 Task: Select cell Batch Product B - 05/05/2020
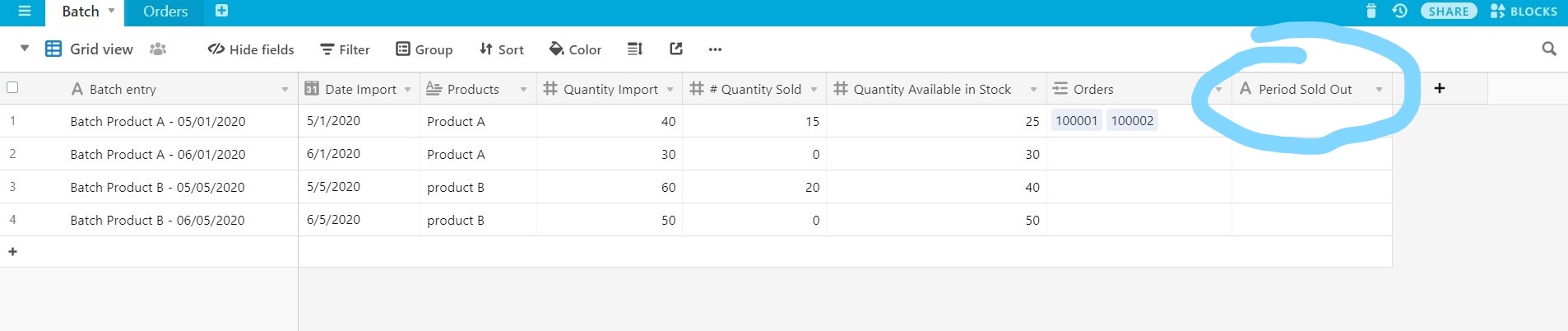point(157,187)
